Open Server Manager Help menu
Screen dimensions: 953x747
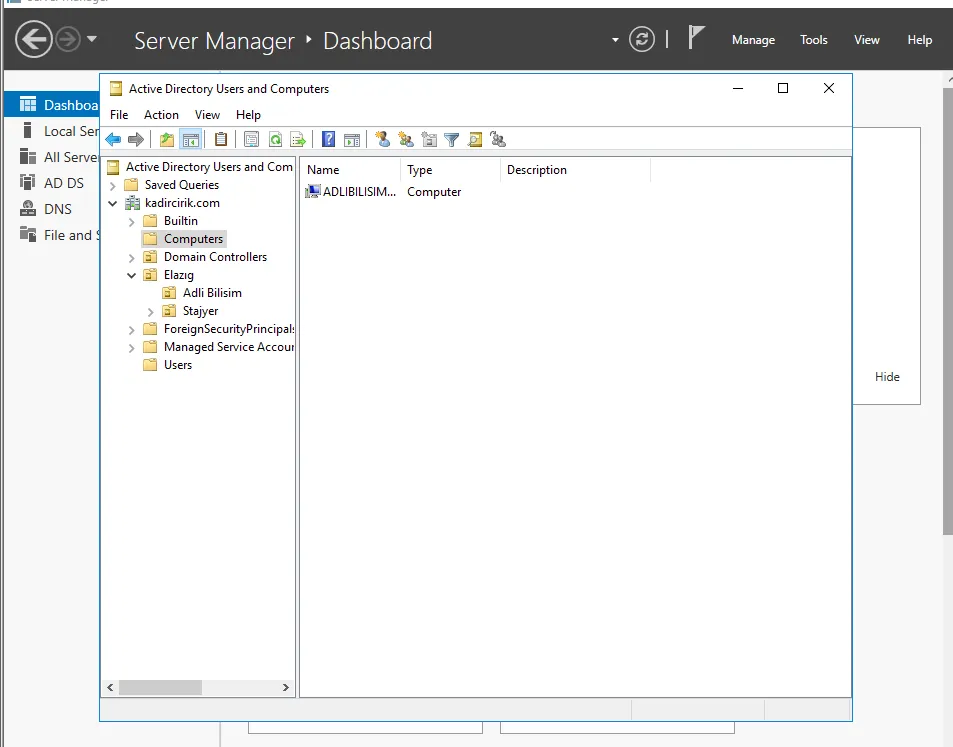(x=920, y=40)
